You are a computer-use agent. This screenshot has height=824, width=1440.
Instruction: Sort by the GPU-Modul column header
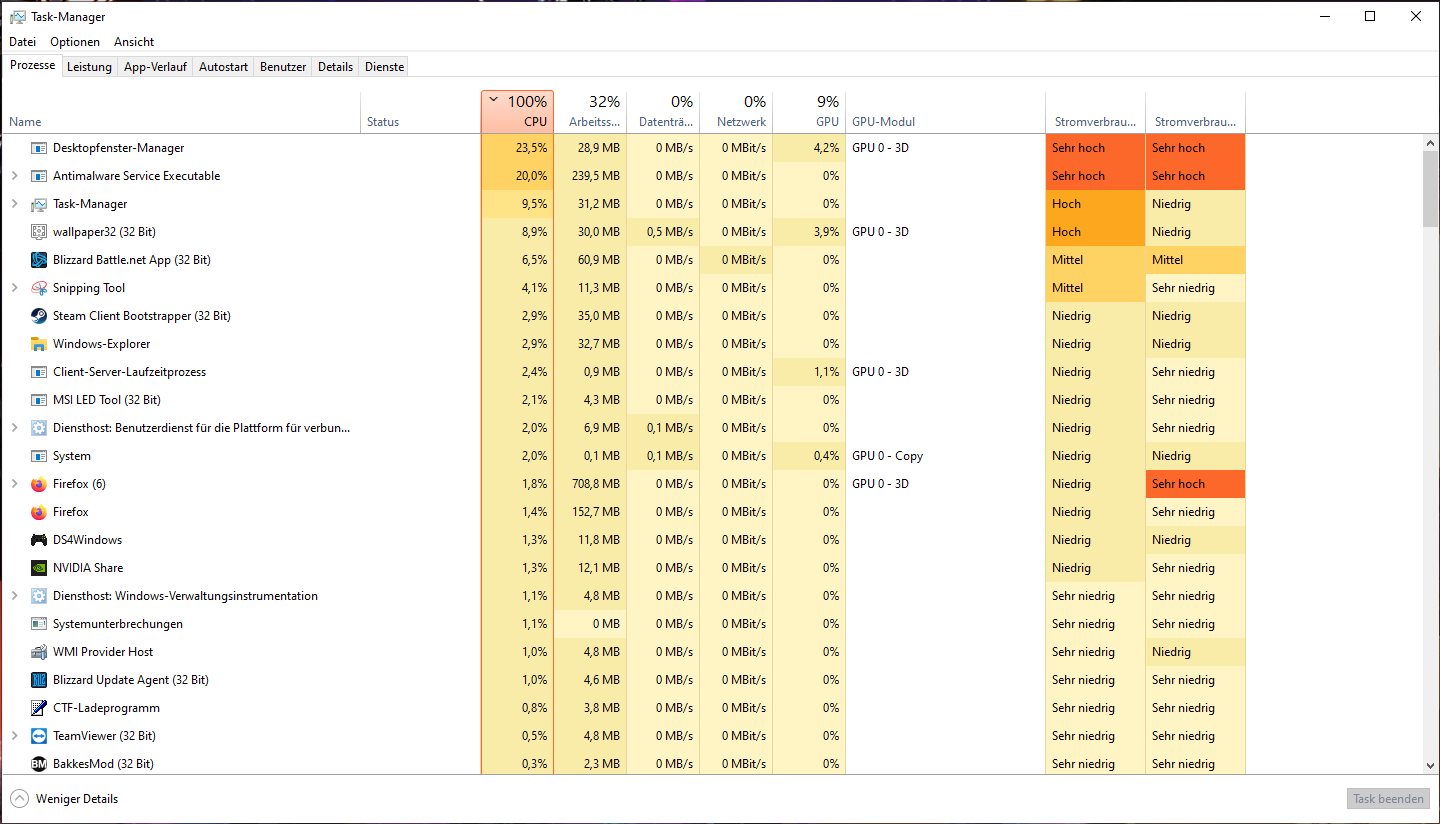point(945,112)
